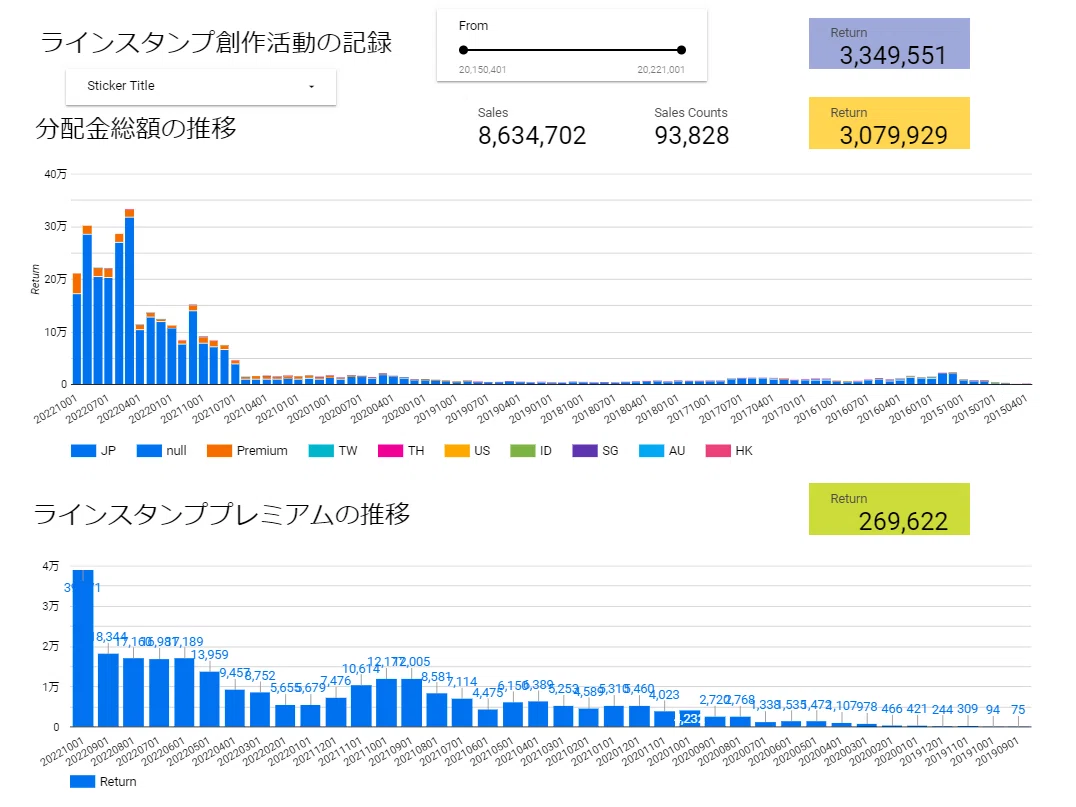Click the 421 value label
Viewport: 1076px width, 807px height.
click(917, 709)
